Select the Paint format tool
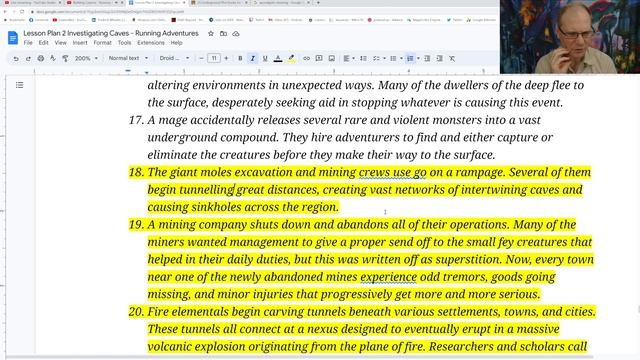The width and height of the screenshot is (640, 360). [65, 59]
